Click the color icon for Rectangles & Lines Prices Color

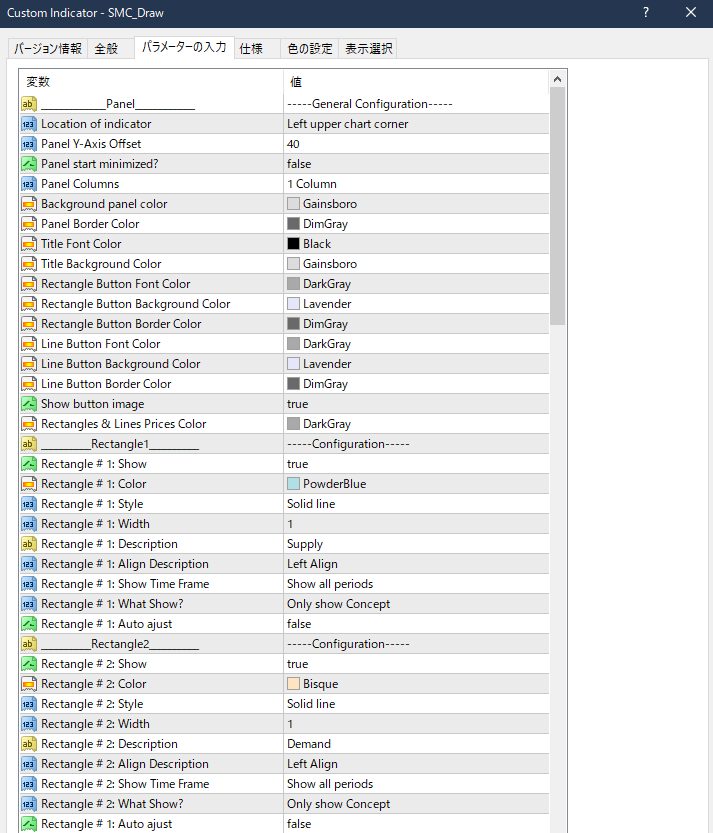29,424
